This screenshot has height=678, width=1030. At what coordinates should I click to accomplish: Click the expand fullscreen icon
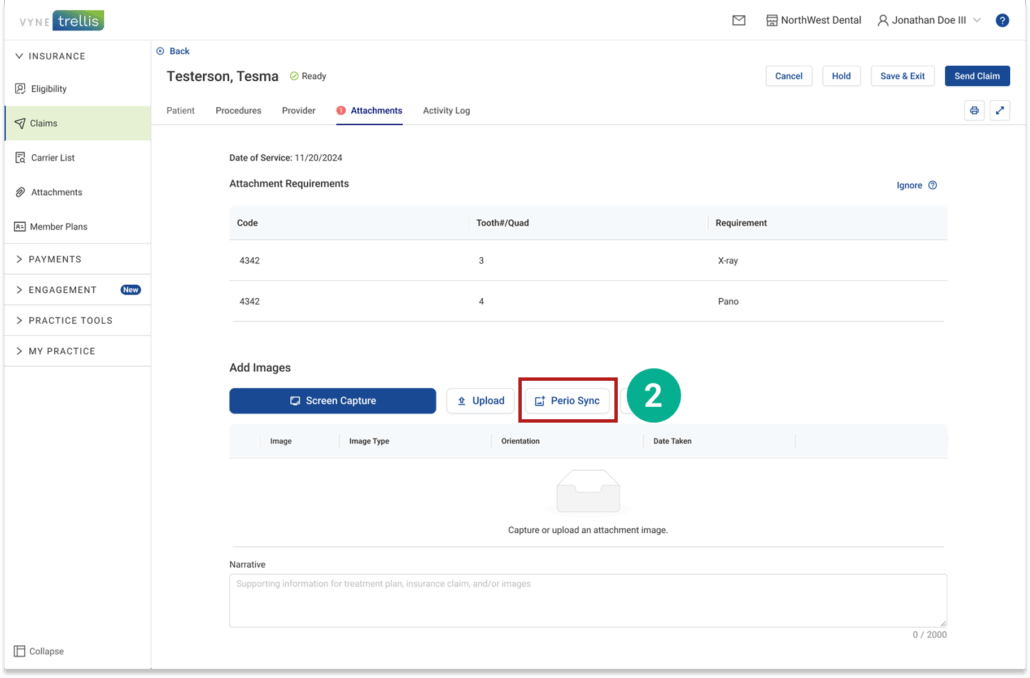999,111
